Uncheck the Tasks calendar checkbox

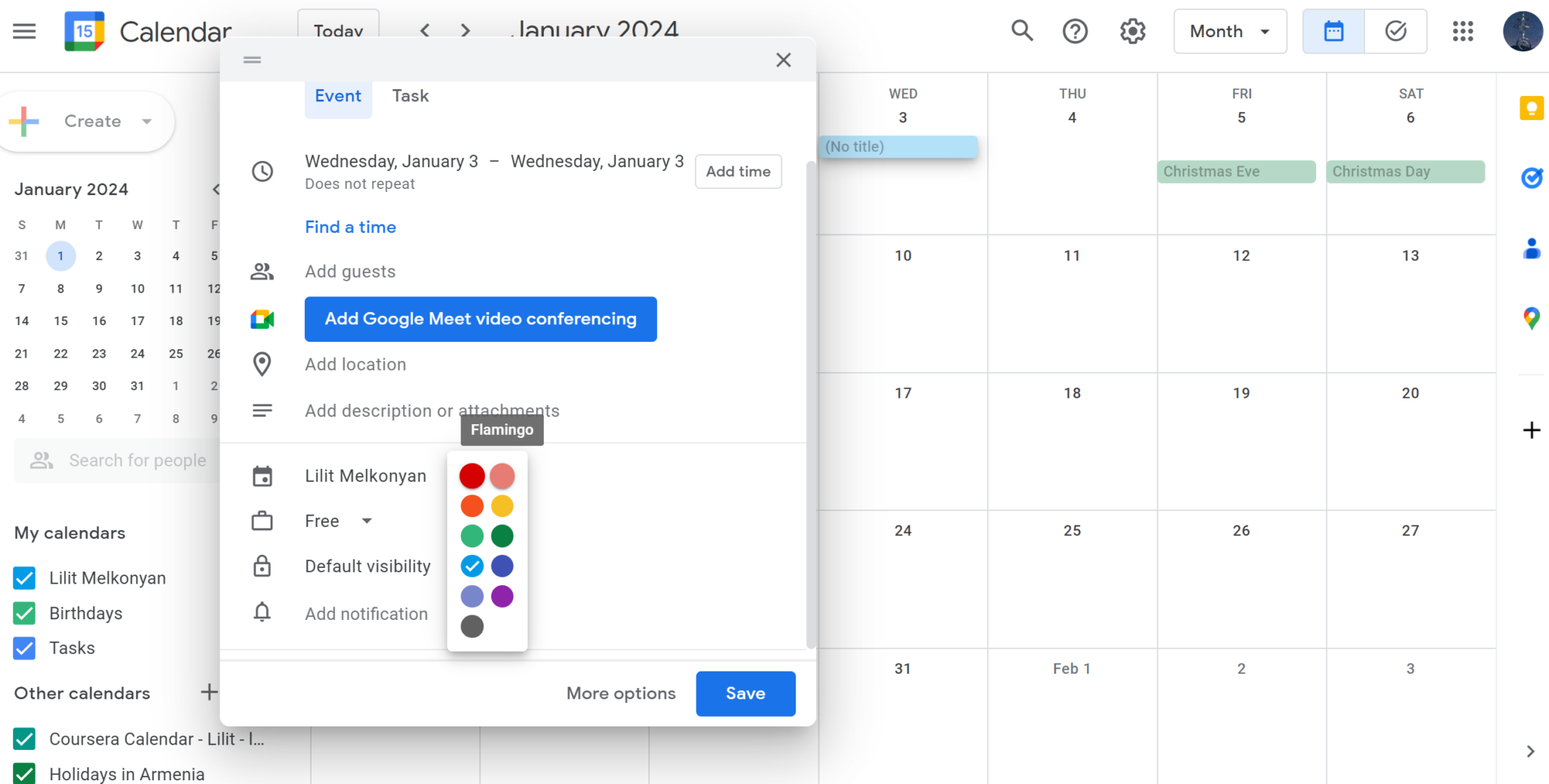[24, 648]
